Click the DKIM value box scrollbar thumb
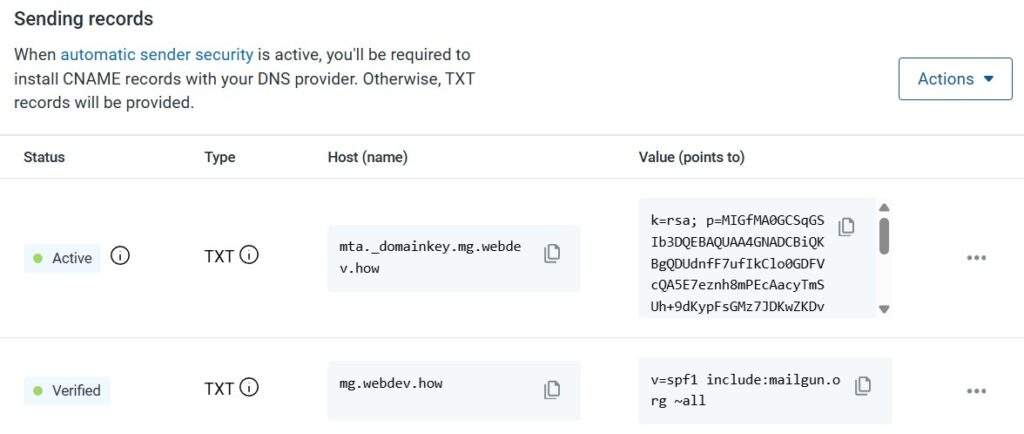This screenshot has height=434, width=1024. pos(884,235)
